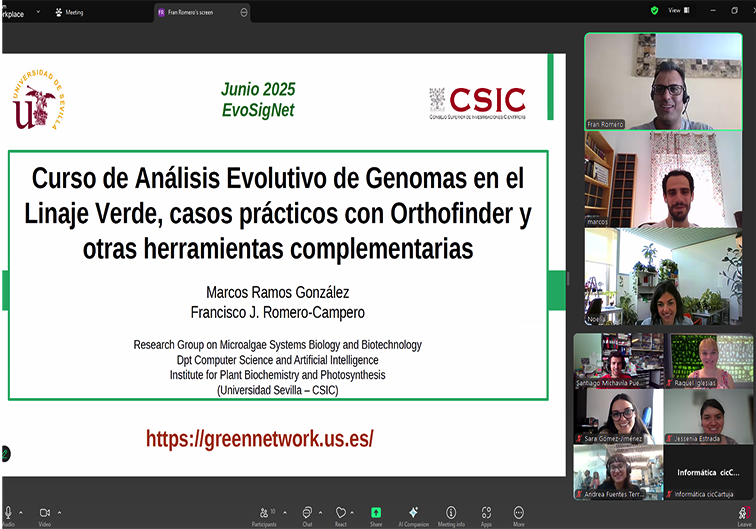Open the AI Companion

[x=413, y=512]
